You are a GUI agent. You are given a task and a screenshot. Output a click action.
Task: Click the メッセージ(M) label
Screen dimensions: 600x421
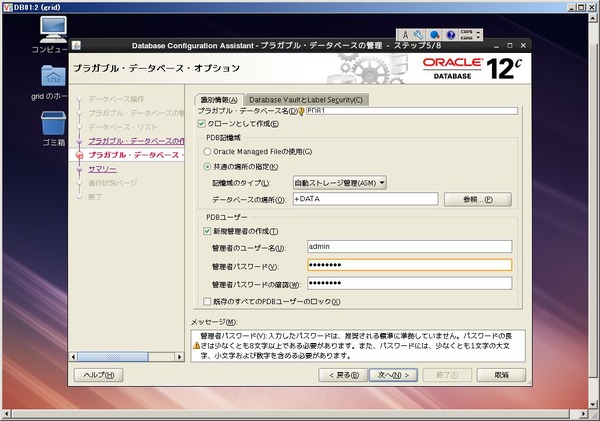click(214, 322)
